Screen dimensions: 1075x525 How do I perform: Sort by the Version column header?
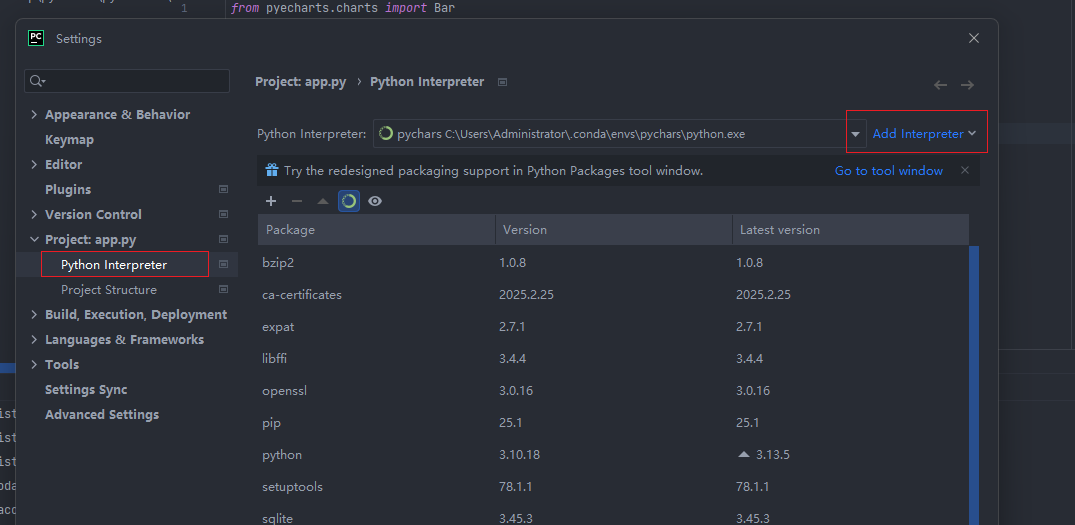(x=614, y=230)
